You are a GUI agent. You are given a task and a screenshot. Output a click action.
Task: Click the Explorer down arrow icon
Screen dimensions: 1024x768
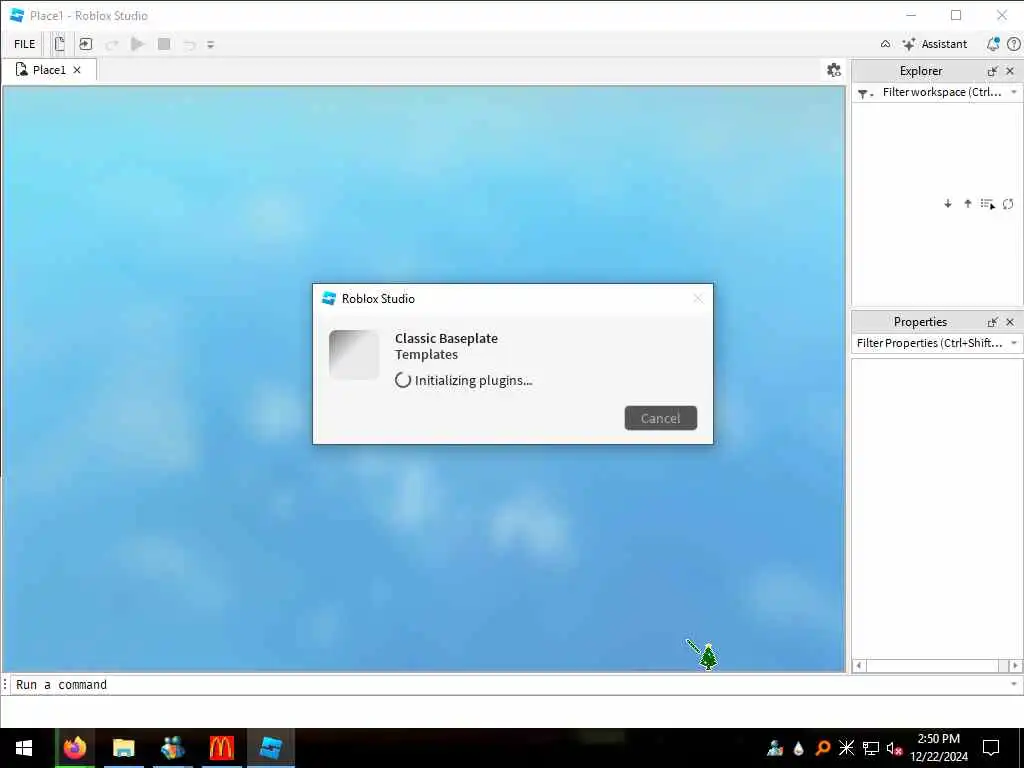(x=948, y=204)
